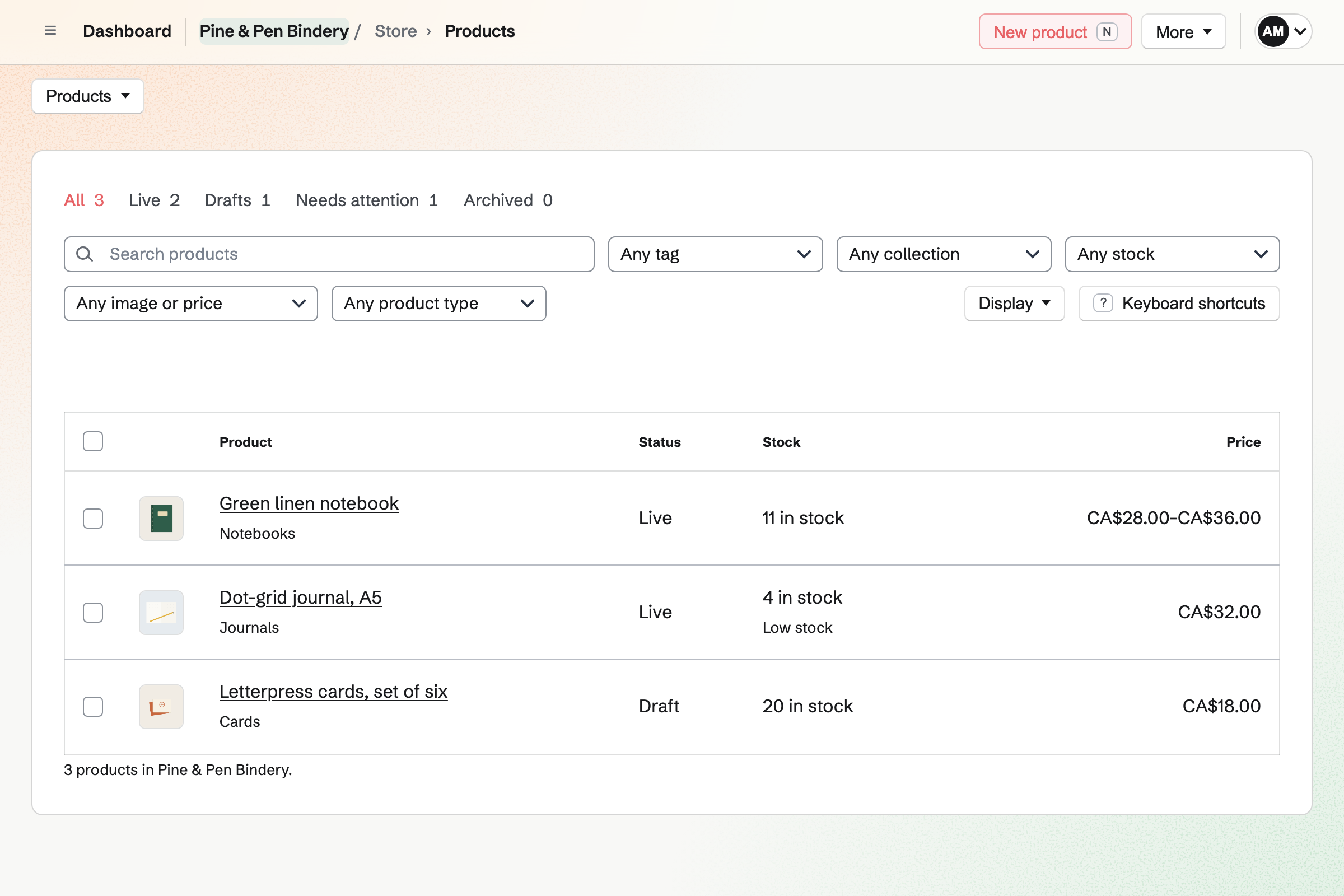
Task: Switch to the Live tab
Action: coord(155,200)
